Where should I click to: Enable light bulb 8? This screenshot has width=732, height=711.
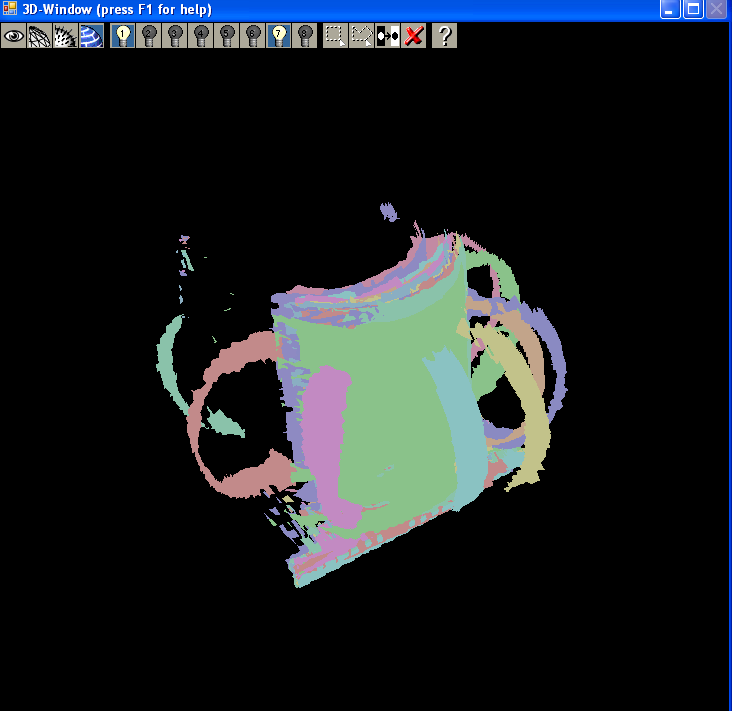[x=305, y=35]
